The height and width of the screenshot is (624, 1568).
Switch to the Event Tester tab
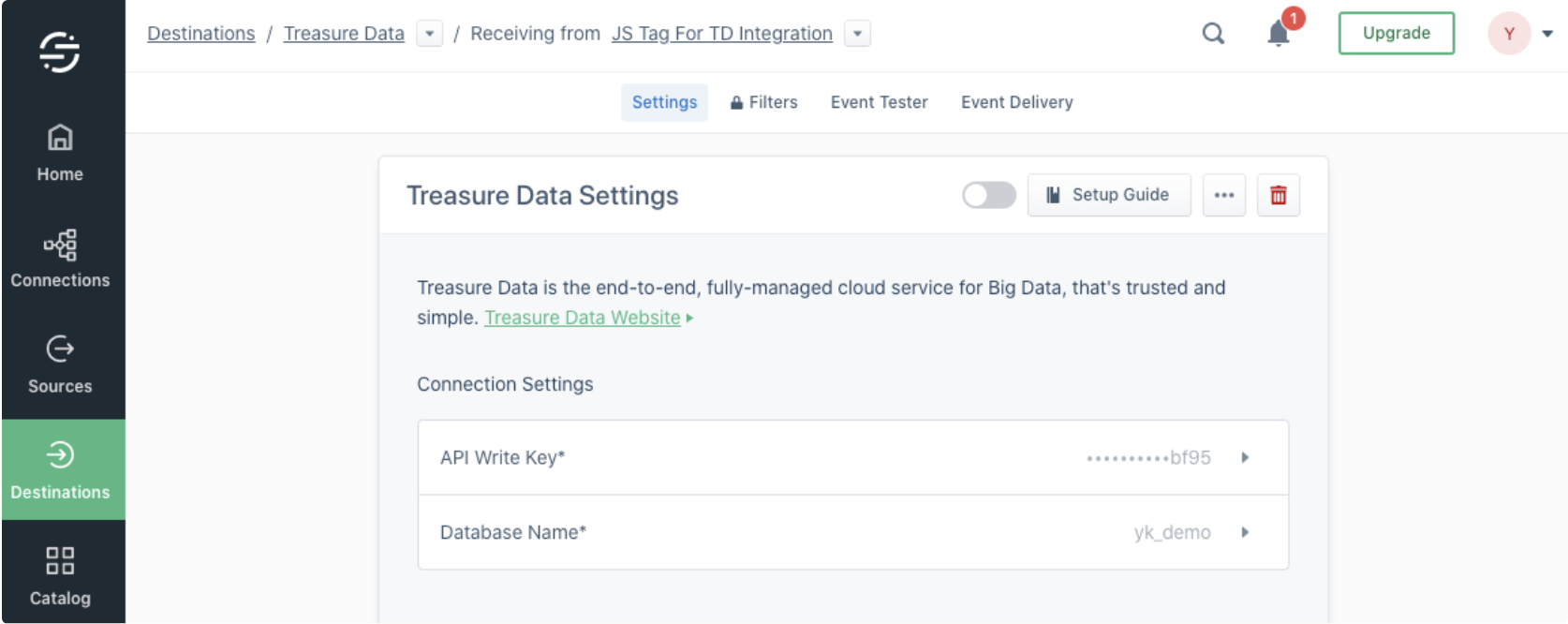pyautogui.click(x=879, y=102)
